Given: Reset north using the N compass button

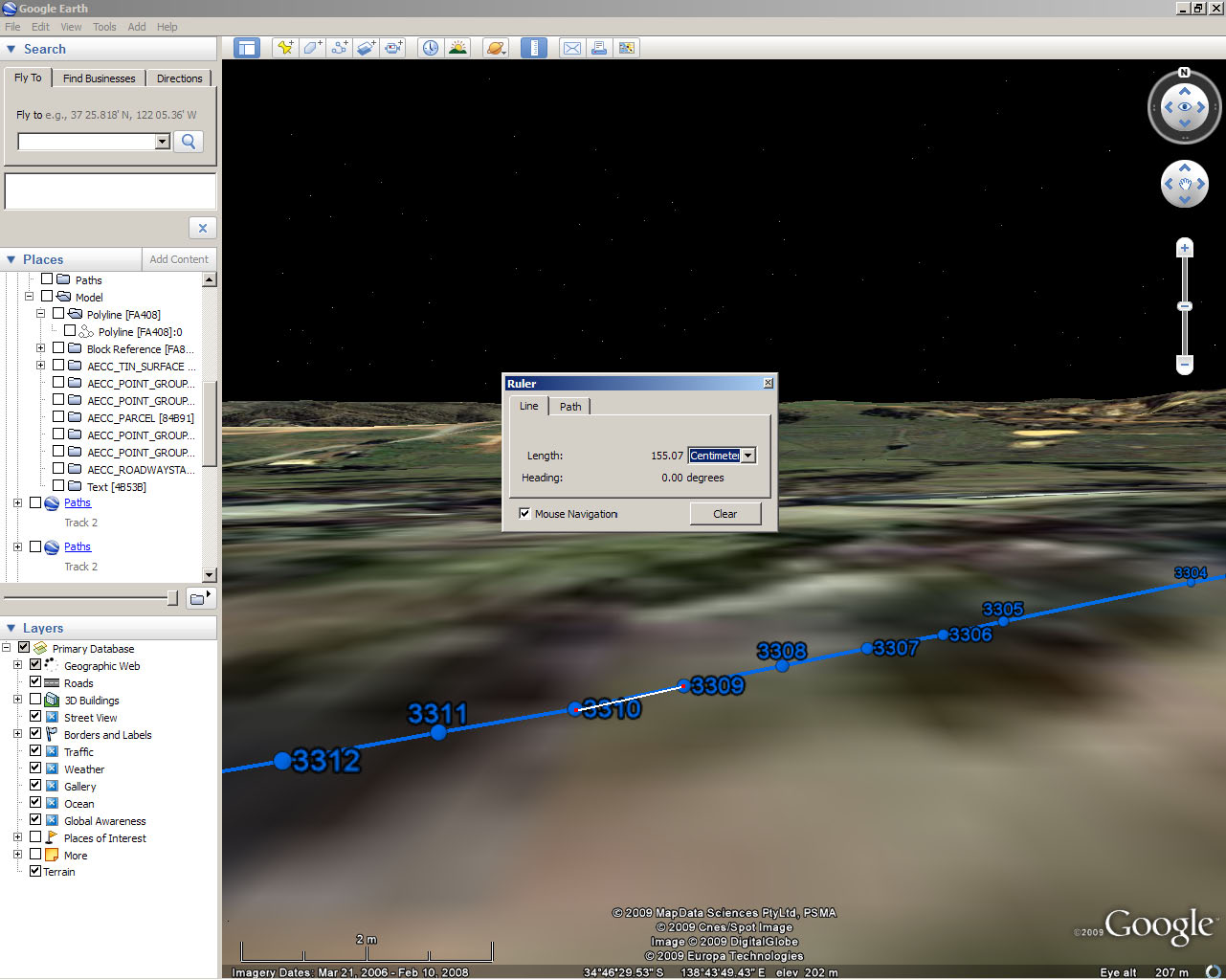Looking at the screenshot, I should coord(1184,73).
